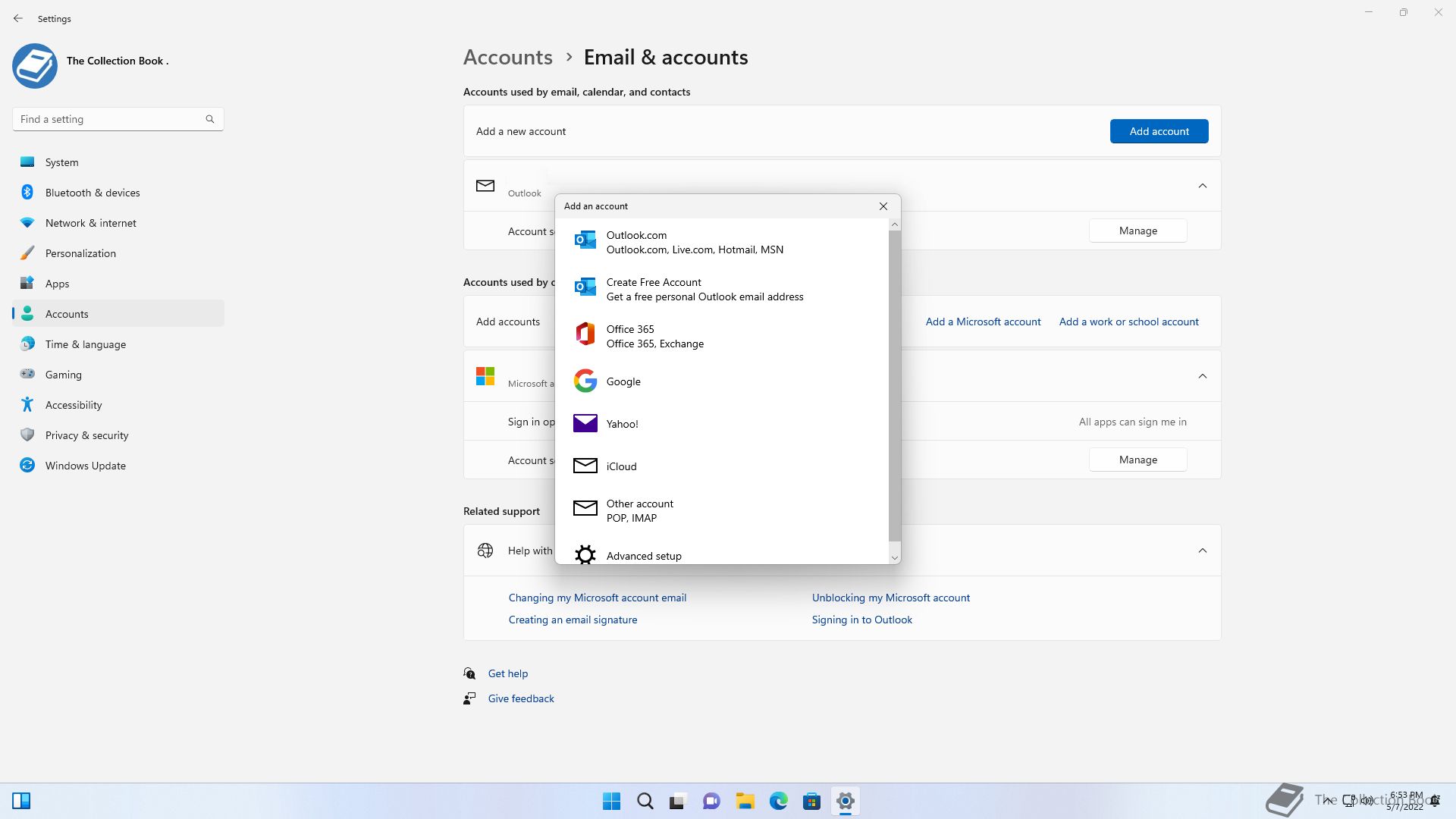The height and width of the screenshot is (819, 1456).
Task: Open File Explorer from taskbar
Action: coord(745,801)
